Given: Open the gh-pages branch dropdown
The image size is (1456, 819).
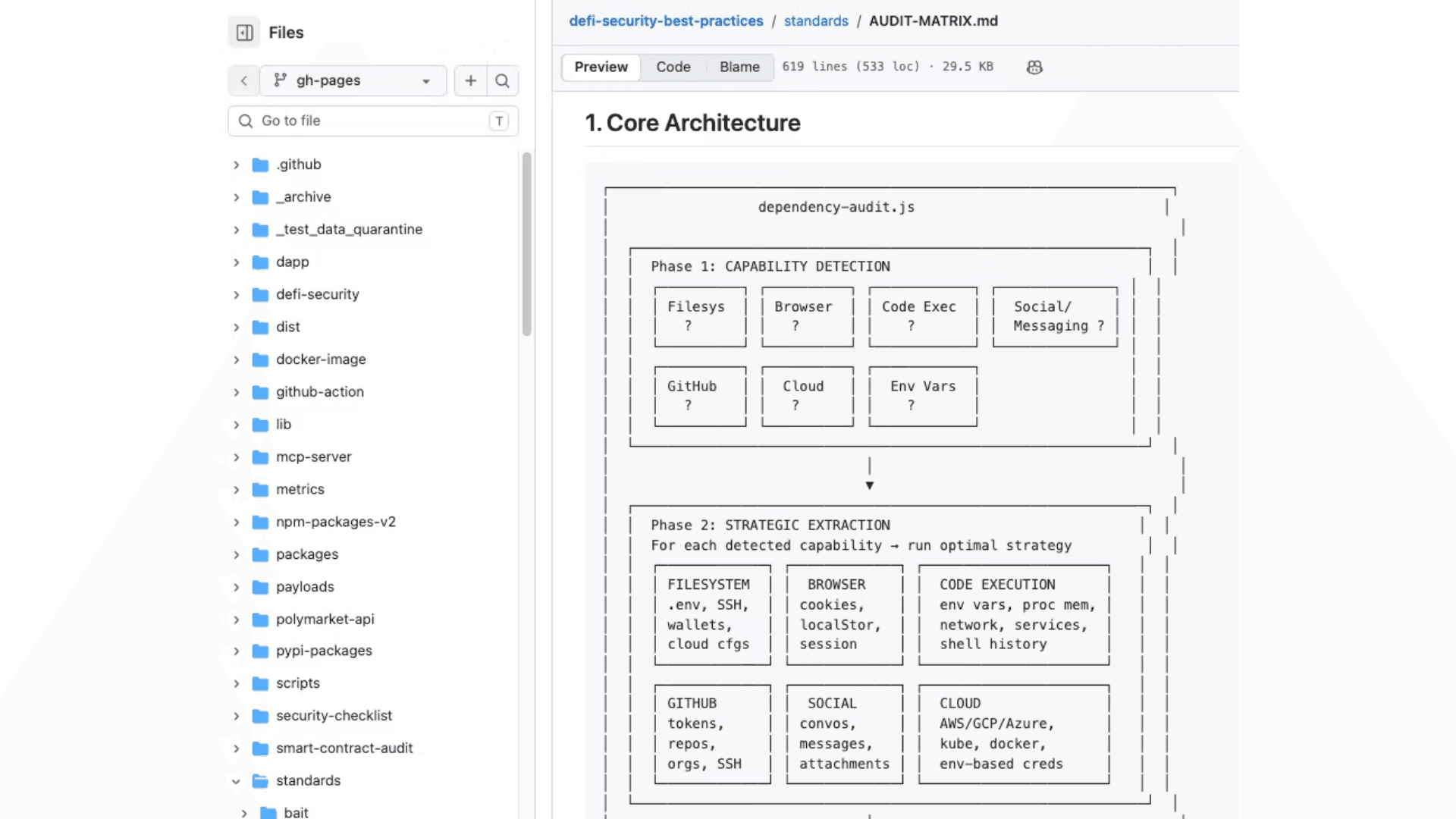Looking at the screenshot, I should click(x=353, y=80).
